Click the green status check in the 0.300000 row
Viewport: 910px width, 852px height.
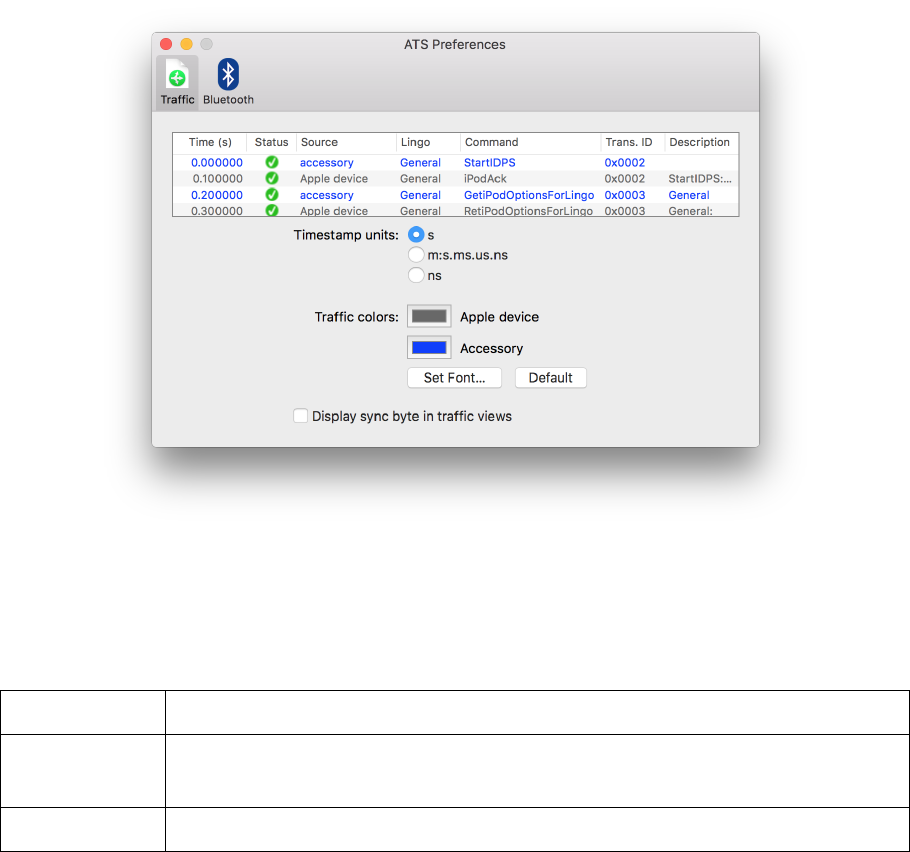272,210
